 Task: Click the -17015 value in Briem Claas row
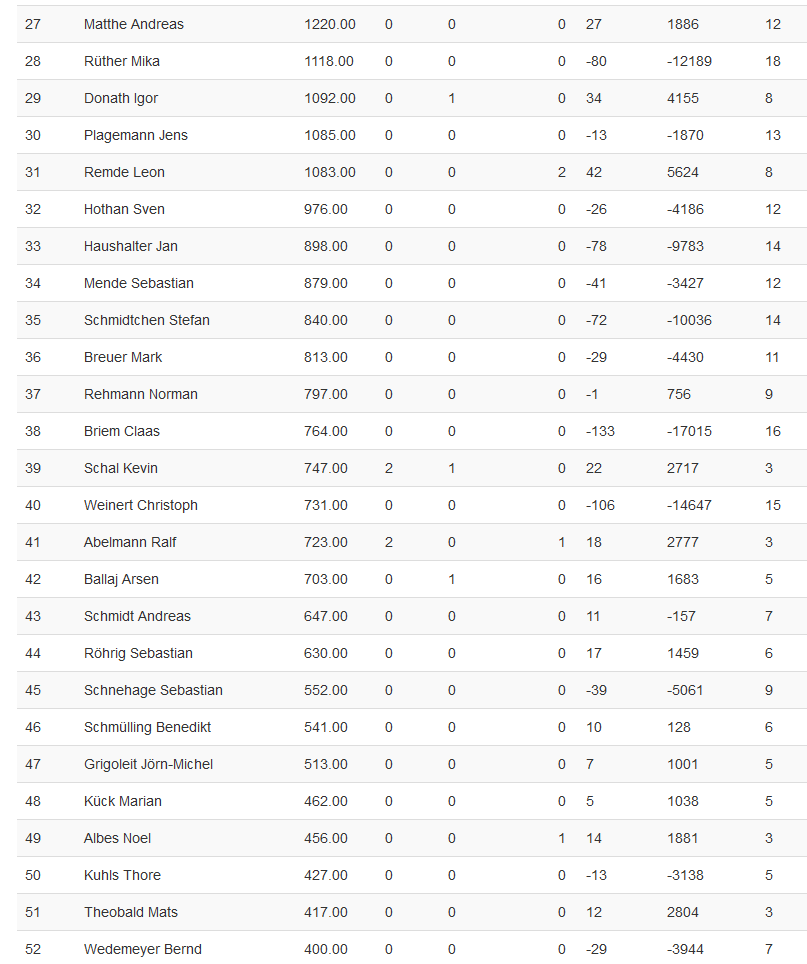(x=689, y=431)
